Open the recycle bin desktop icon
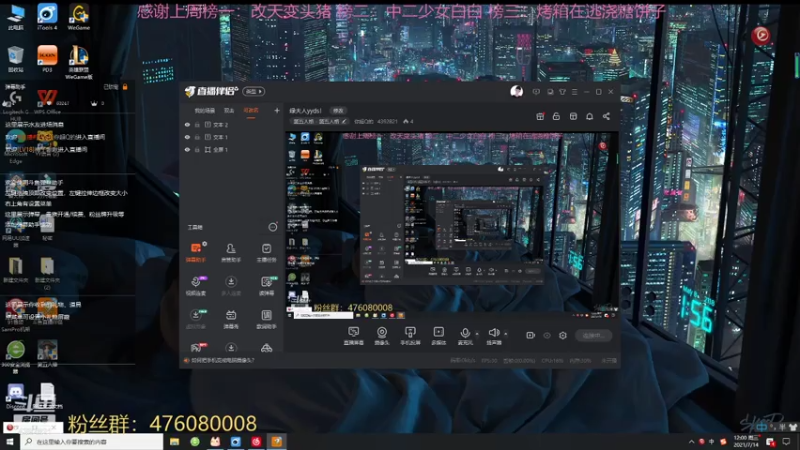 pos(15,59)
